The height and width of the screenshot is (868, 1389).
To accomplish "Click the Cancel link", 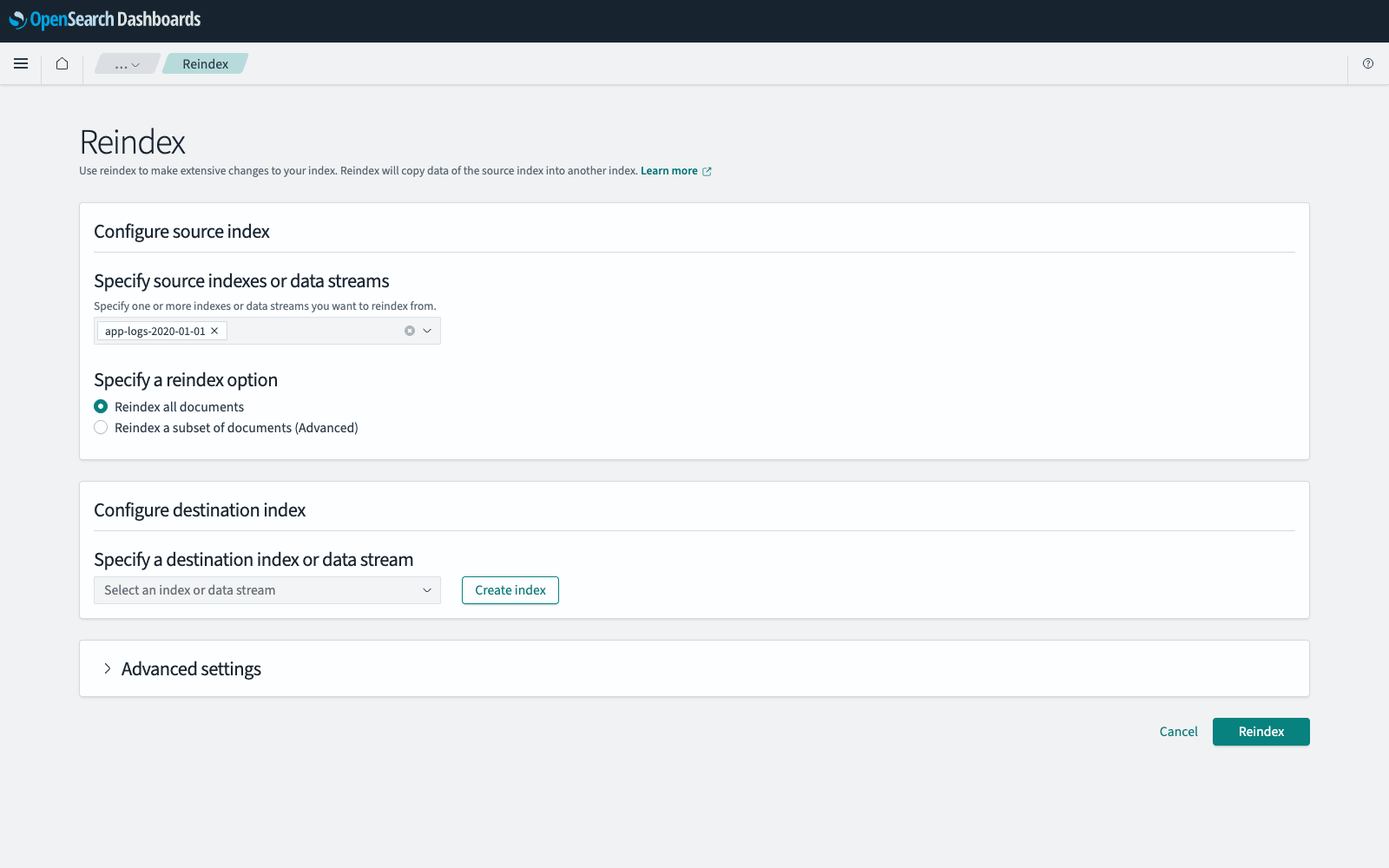I will (1178, 732).
